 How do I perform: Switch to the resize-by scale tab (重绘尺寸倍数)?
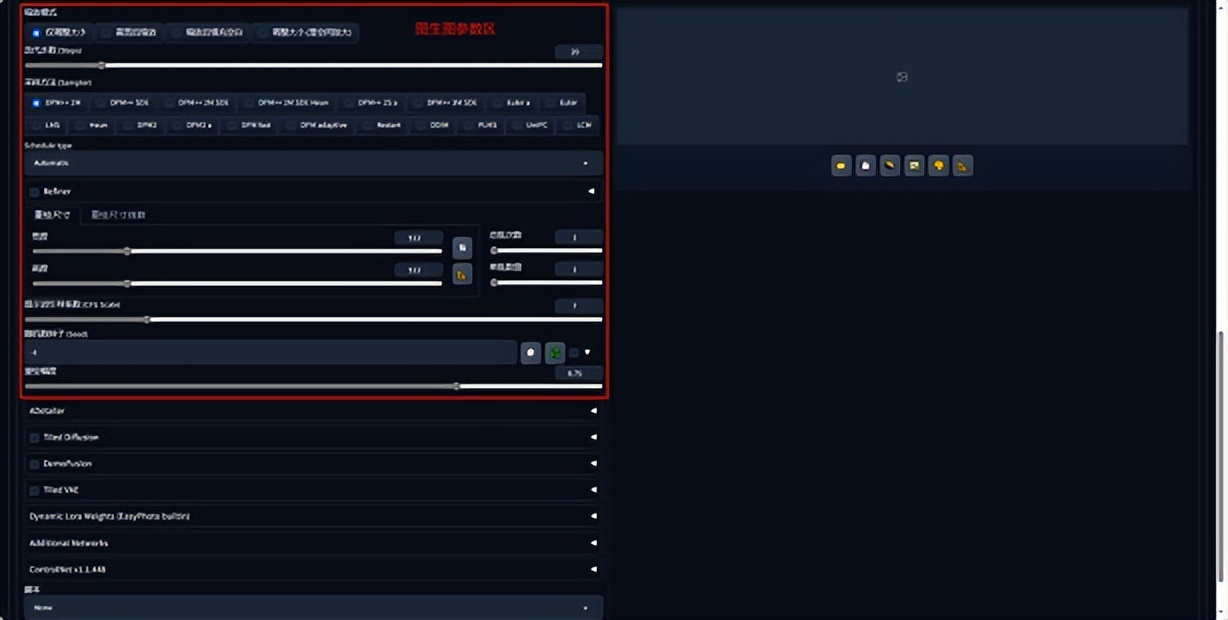119,215
